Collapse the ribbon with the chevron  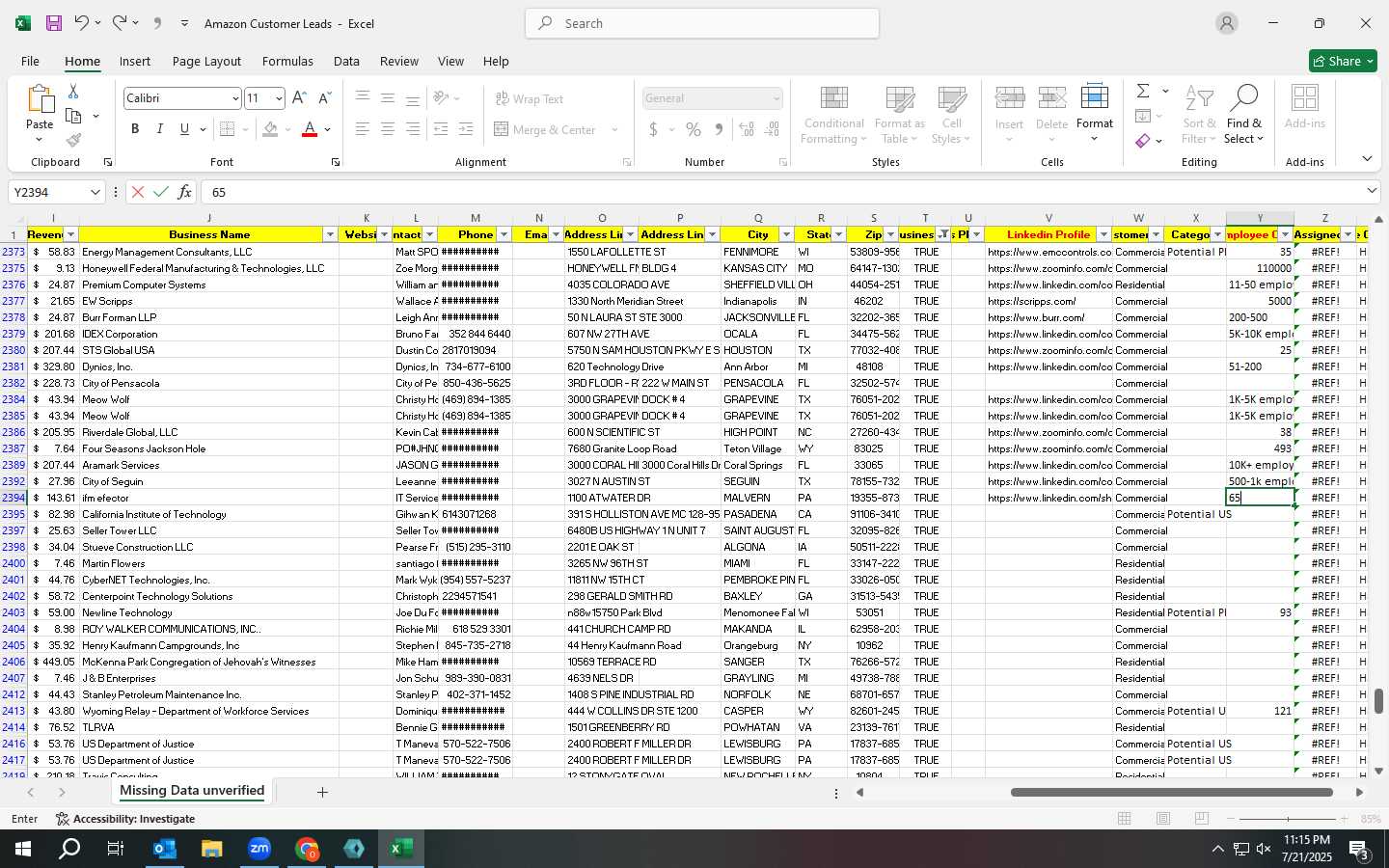pyautogui.click(x=1367, y=159)
